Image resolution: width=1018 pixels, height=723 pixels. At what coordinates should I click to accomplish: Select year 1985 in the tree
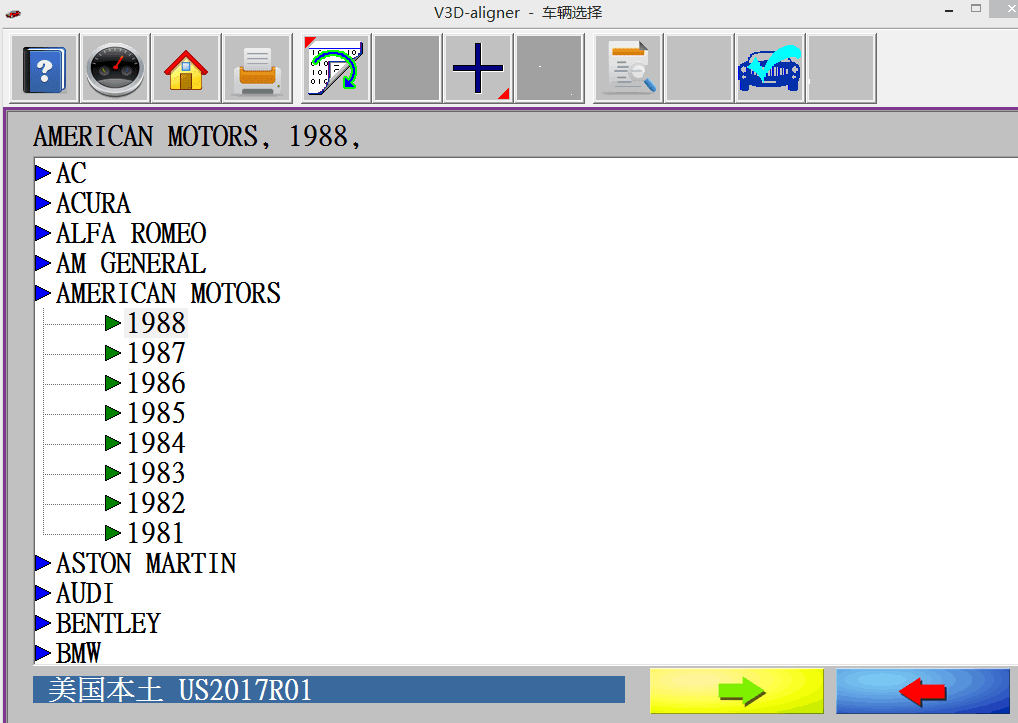[x=156, y=413]
